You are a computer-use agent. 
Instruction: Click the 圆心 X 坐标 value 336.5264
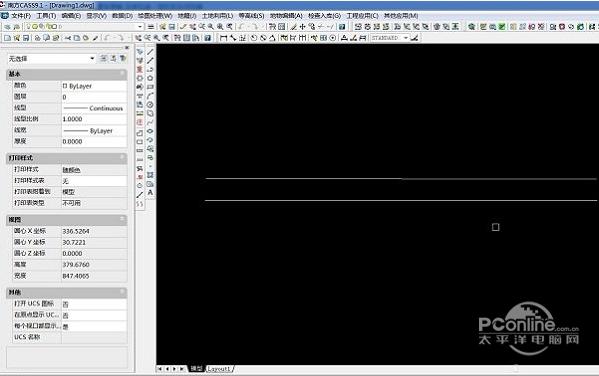click(94, 231)
